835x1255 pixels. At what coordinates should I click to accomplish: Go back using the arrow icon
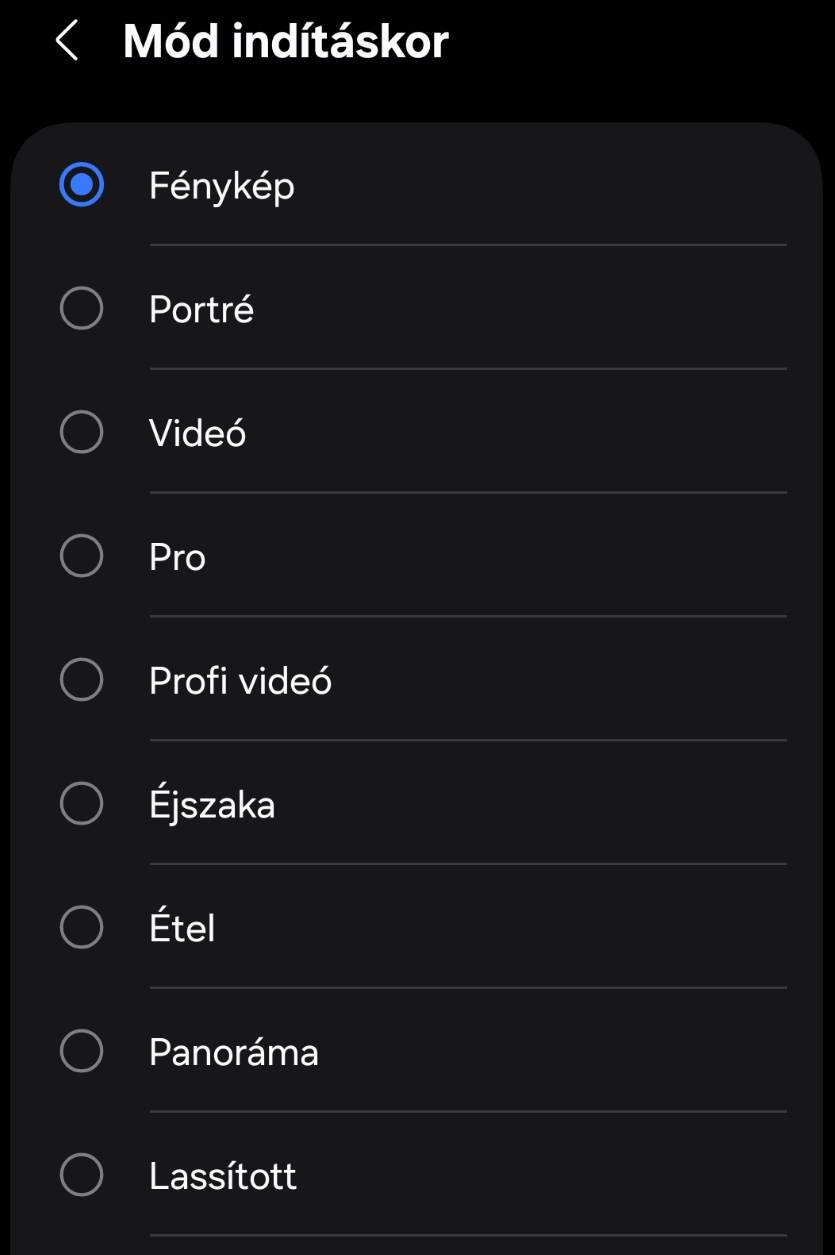67,42
